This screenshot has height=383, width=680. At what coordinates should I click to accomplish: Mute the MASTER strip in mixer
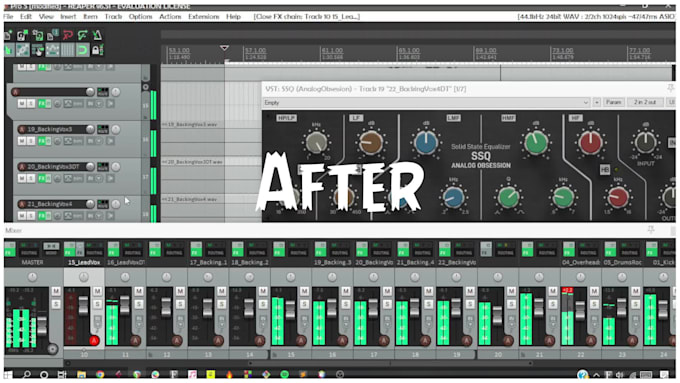click(x=56, y=291)
